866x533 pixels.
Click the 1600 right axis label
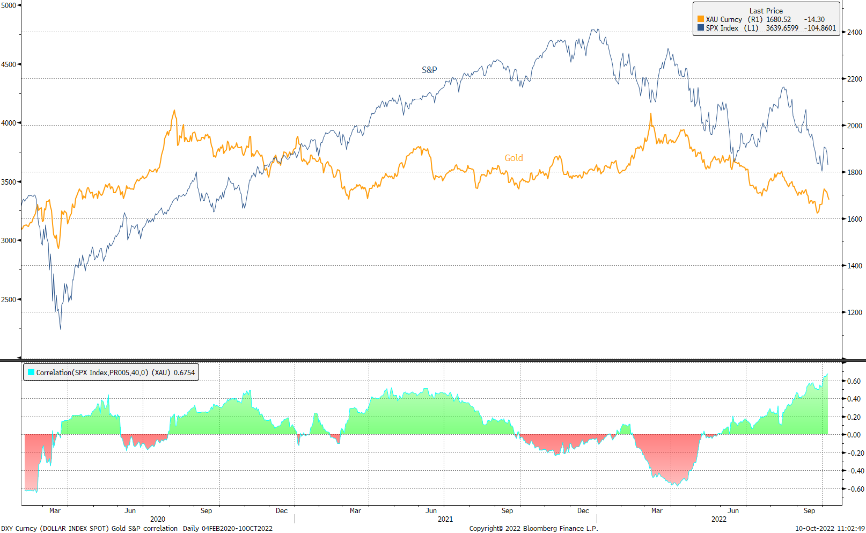pyautogui.click(x=854, y=219)
